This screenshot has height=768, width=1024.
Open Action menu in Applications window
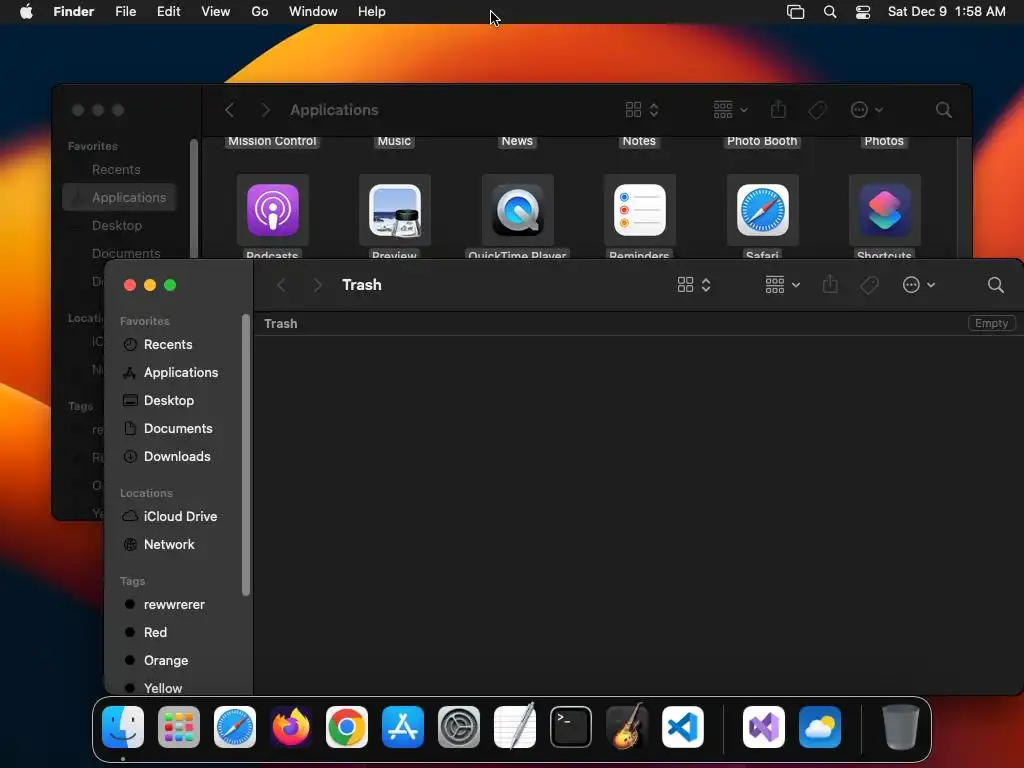point(867,110)
